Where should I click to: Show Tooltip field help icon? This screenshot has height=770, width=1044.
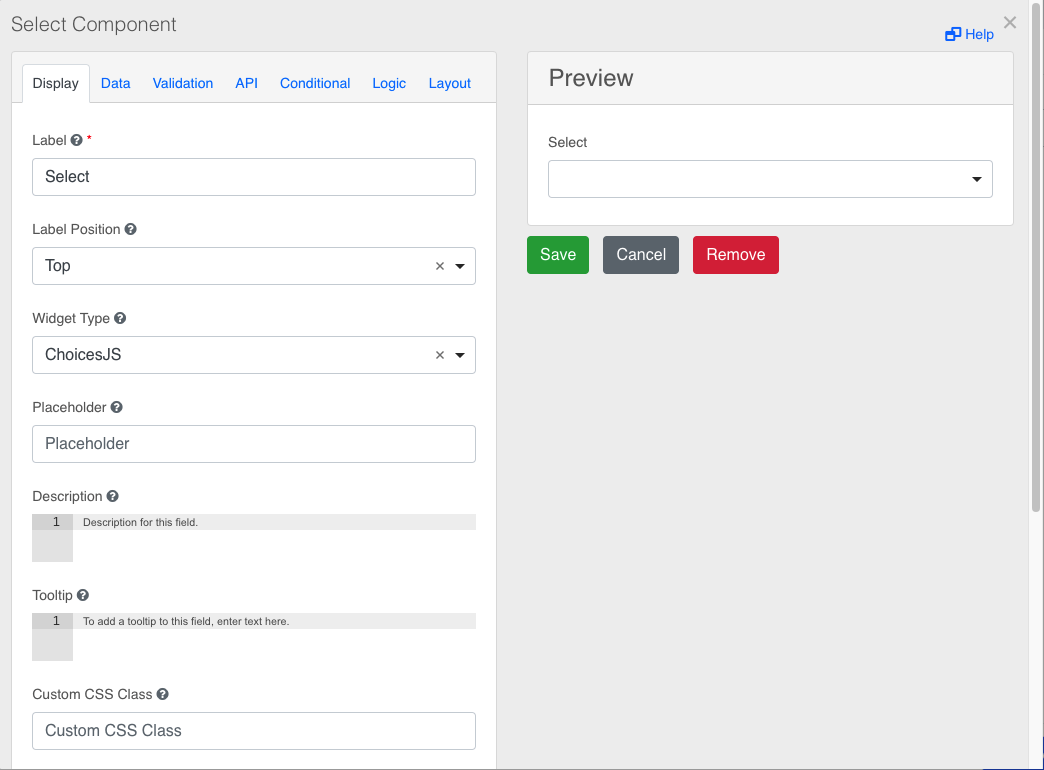coord(83,595)
